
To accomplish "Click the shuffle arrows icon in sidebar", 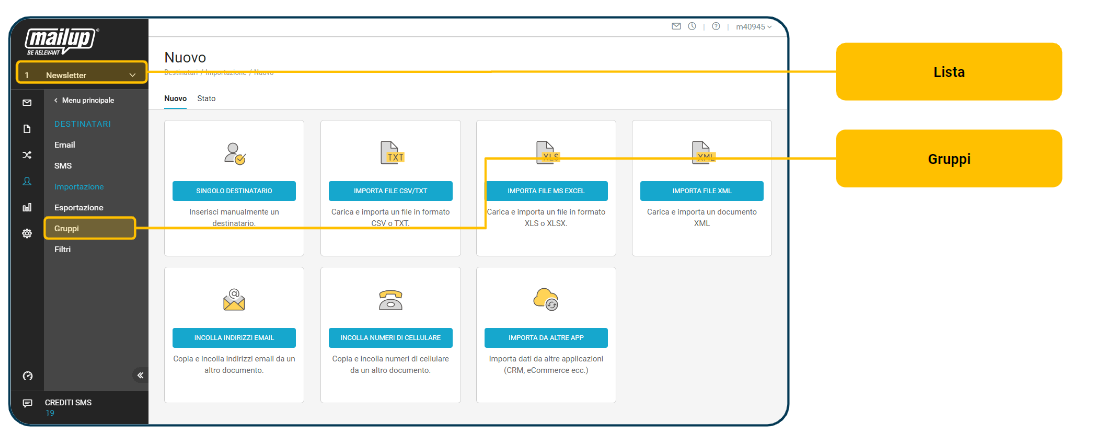I will click(x=27, y=155).
